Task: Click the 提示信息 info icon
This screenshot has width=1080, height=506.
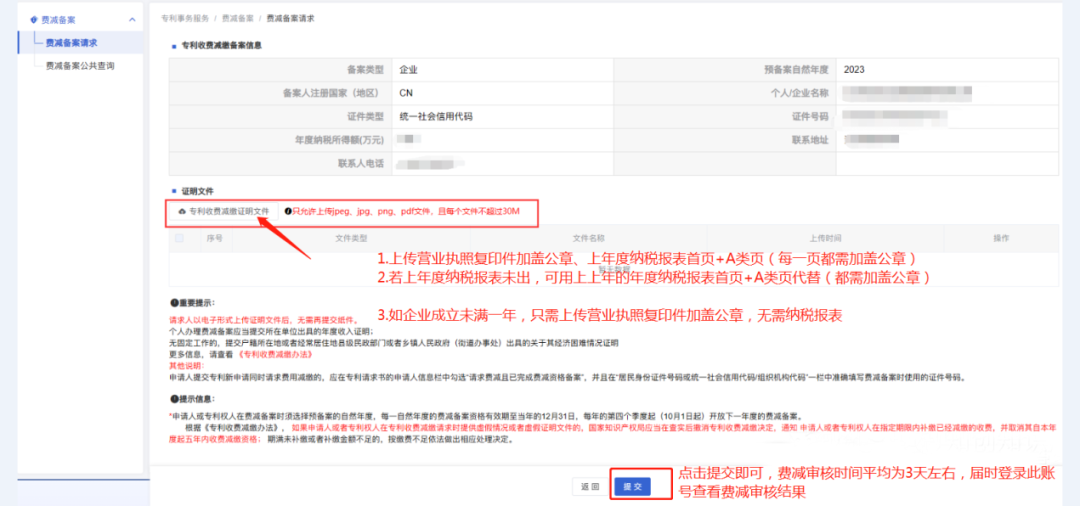Action: click(174, 399)
